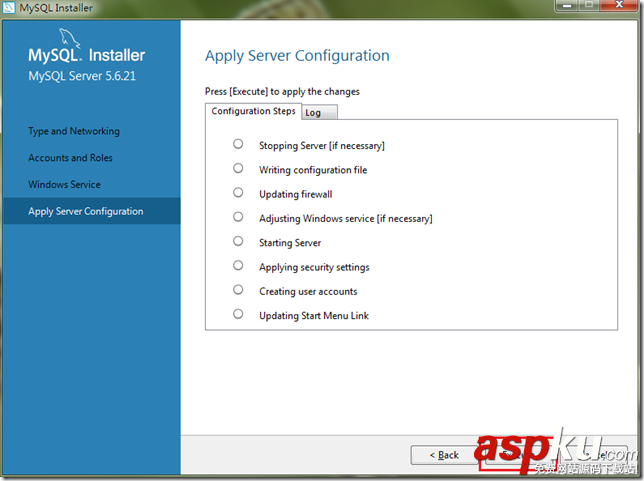Click the 'Creating user accounts' text
This screenshot has width=644, height=481.
click(x=308, y=291)
